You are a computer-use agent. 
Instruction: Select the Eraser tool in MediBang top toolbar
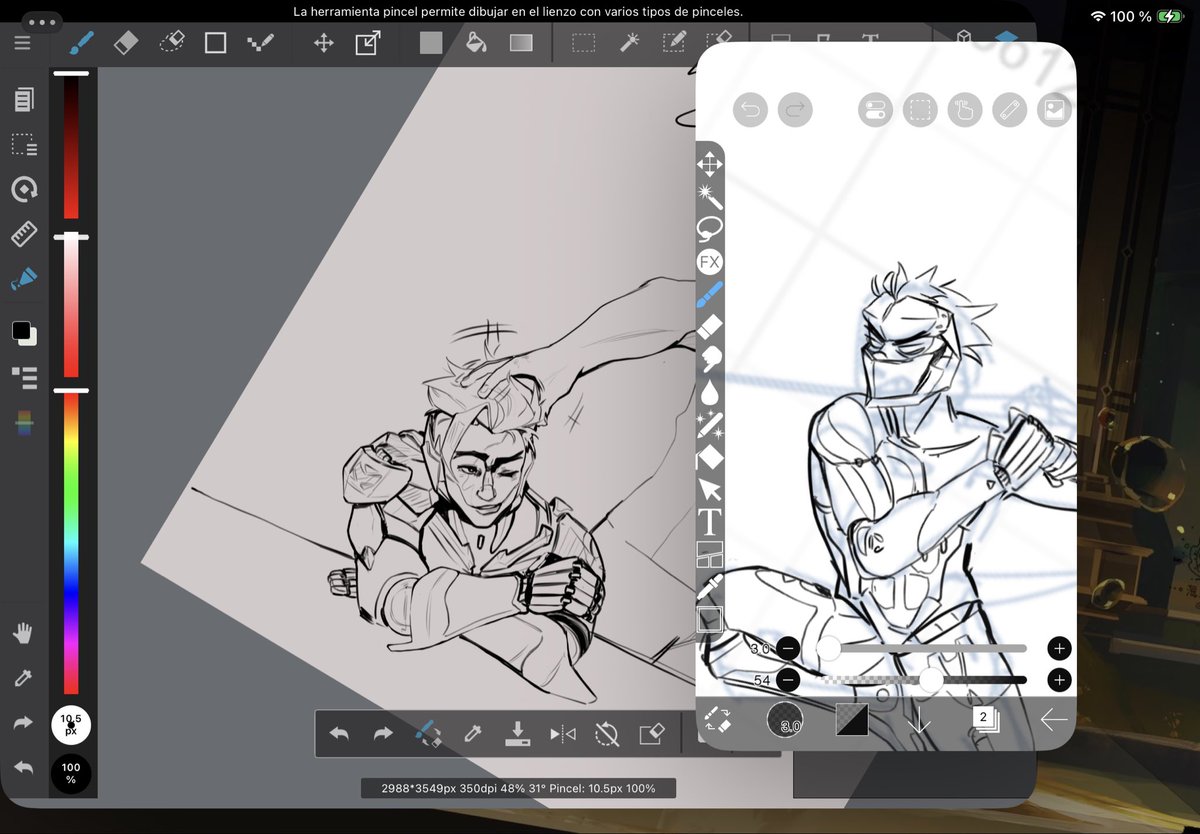pyautogui.click(x=126, y=43)
